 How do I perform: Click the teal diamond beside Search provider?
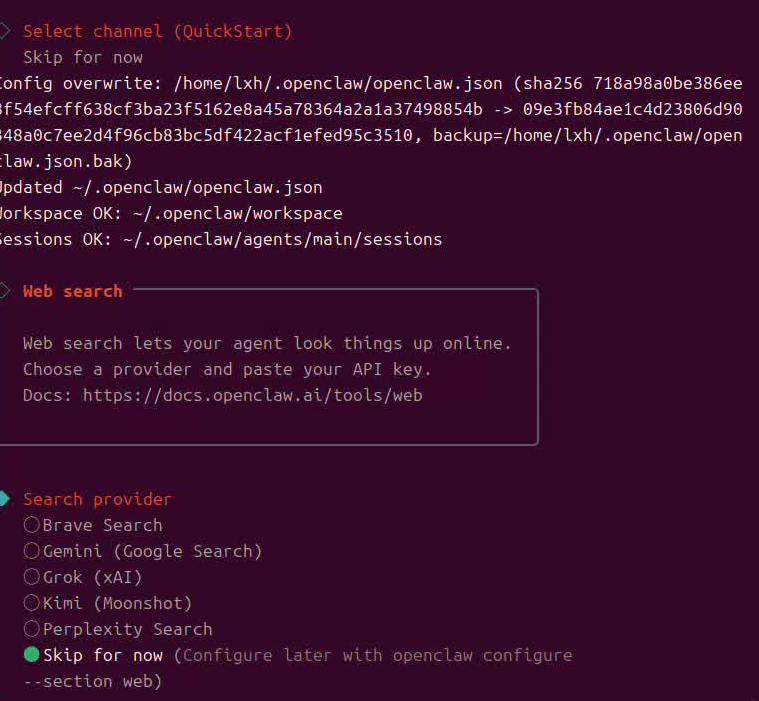4,499
